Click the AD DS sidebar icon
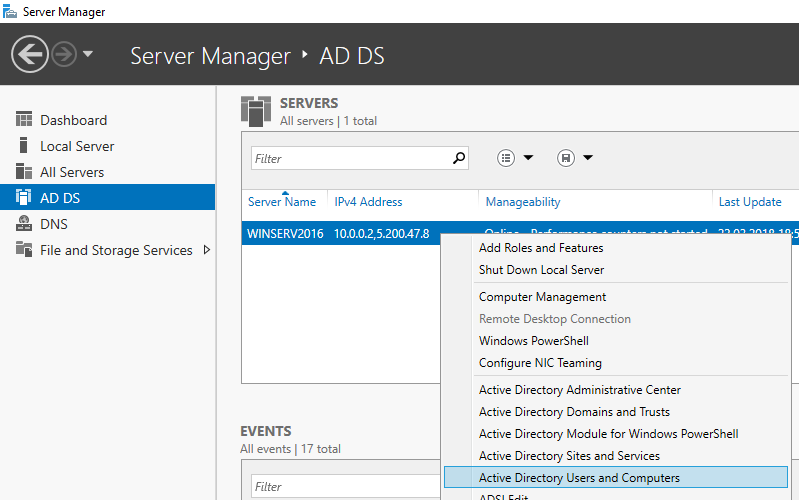 (x=23, y=197)
